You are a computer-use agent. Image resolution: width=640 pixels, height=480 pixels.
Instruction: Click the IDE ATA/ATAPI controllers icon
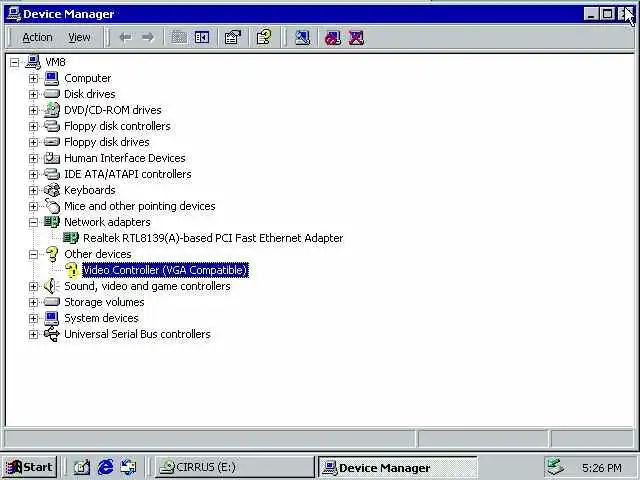coord(52,174)
